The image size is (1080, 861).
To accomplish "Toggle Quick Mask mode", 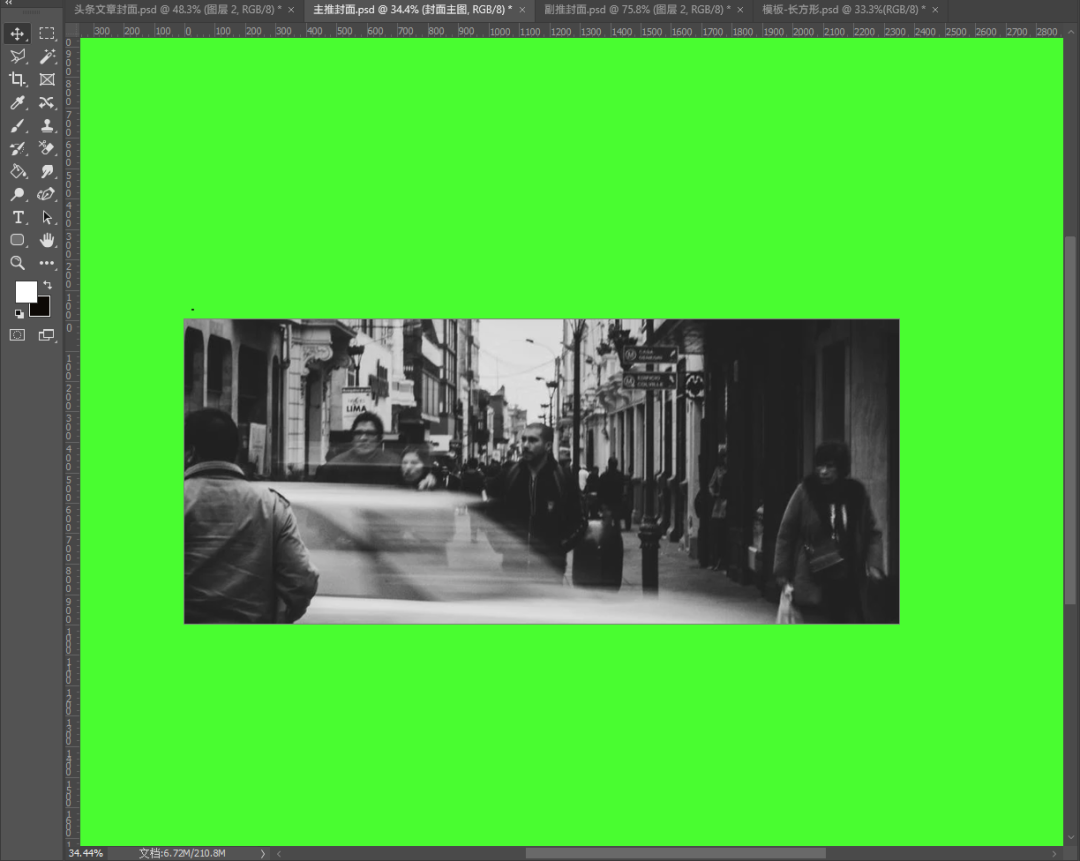I will [x=17, y=335].
